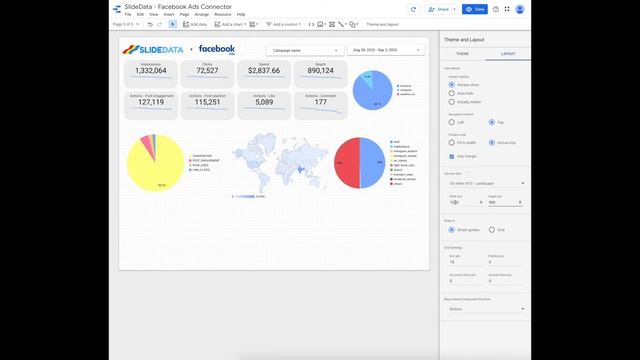The height and width of the screenshot is (360, 640).
Task: Open the Insert menu
Action: point(169,14)
